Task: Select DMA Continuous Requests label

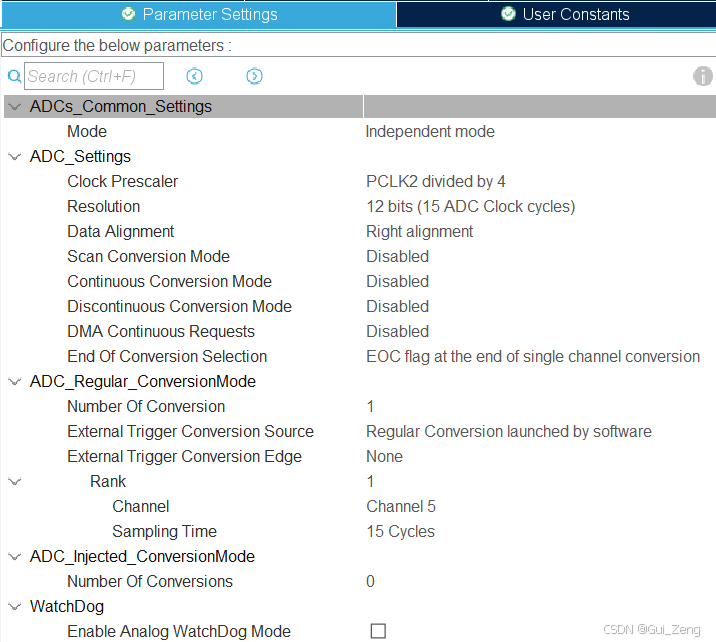Action: click(x=161, y=332)
